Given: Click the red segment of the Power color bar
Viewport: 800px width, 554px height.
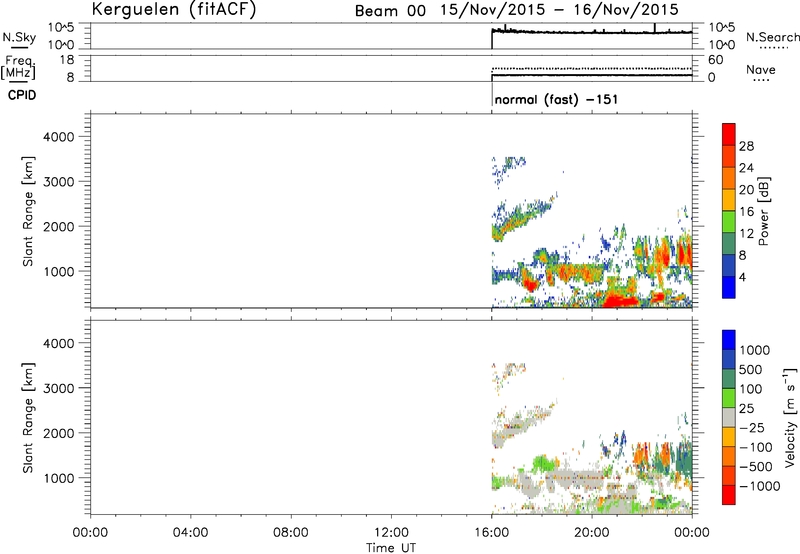Looking at the screenshot, I should 729,134.
